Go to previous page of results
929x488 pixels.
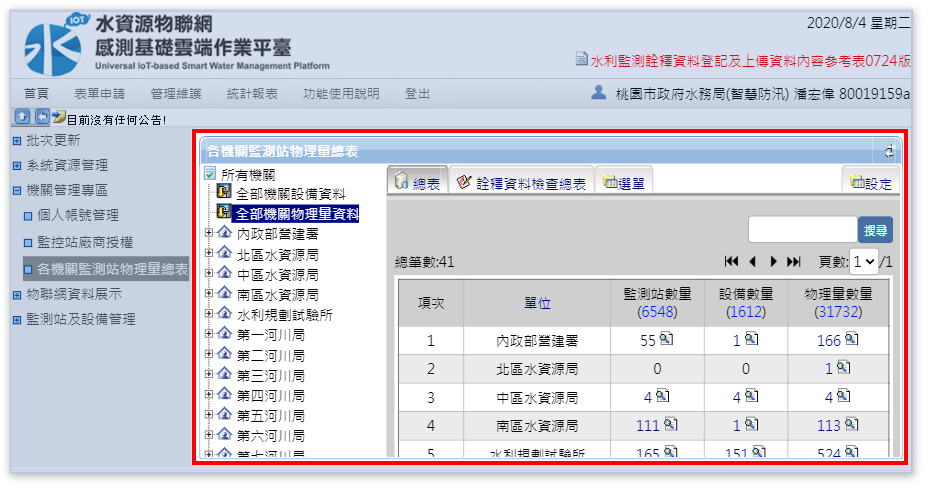752,261
